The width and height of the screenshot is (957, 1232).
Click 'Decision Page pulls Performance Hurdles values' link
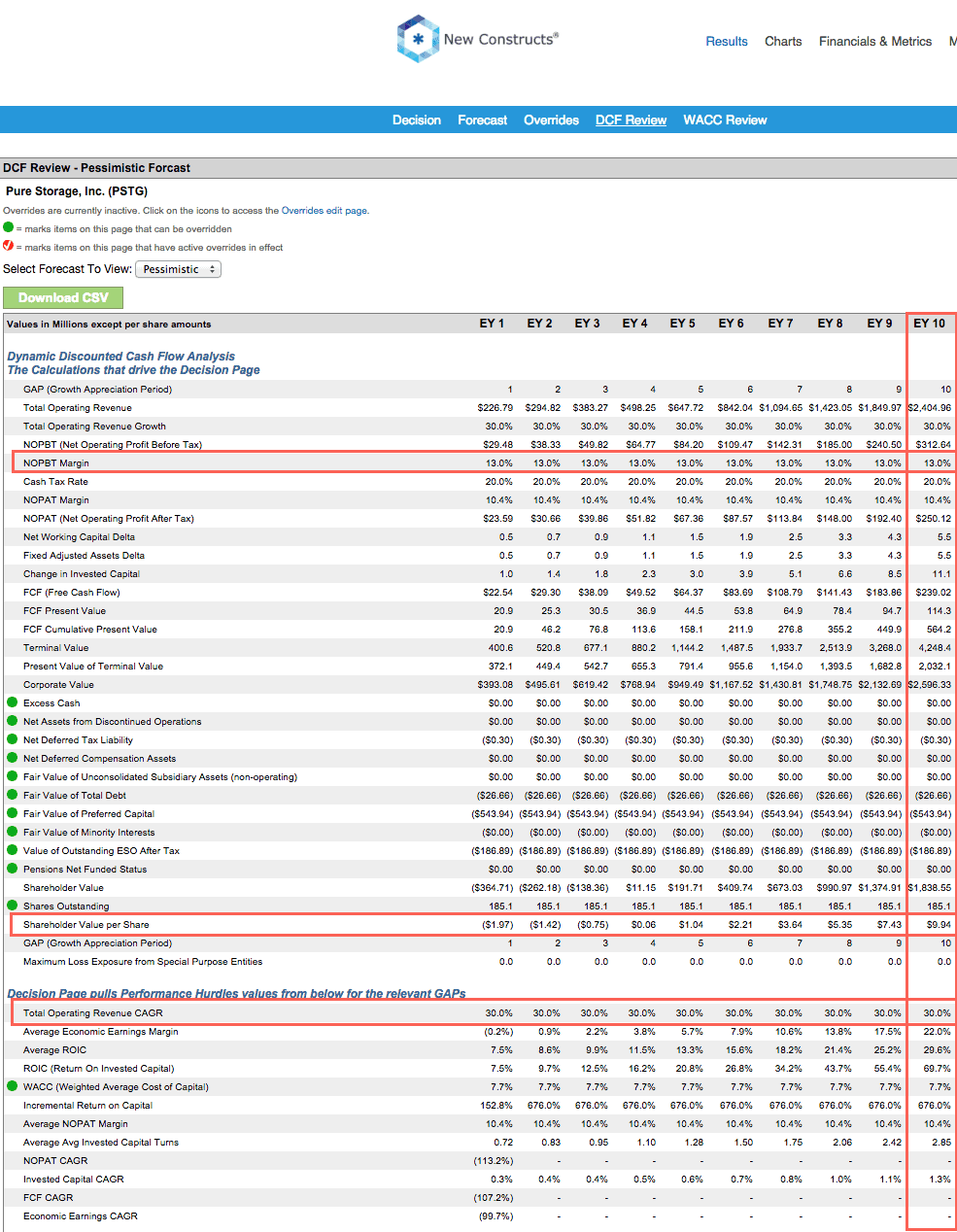coord(237,993)
